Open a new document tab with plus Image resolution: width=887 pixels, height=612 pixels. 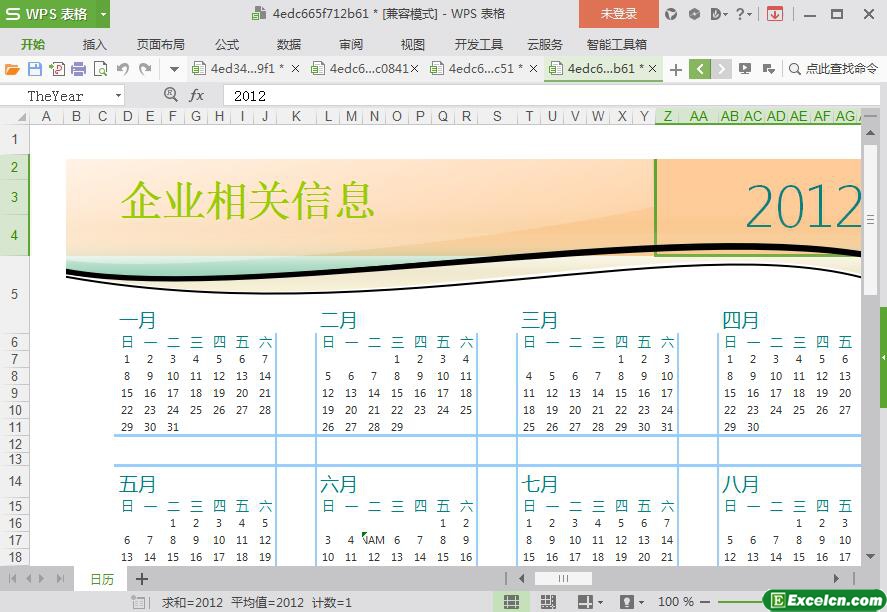click(x=676, y=69)
